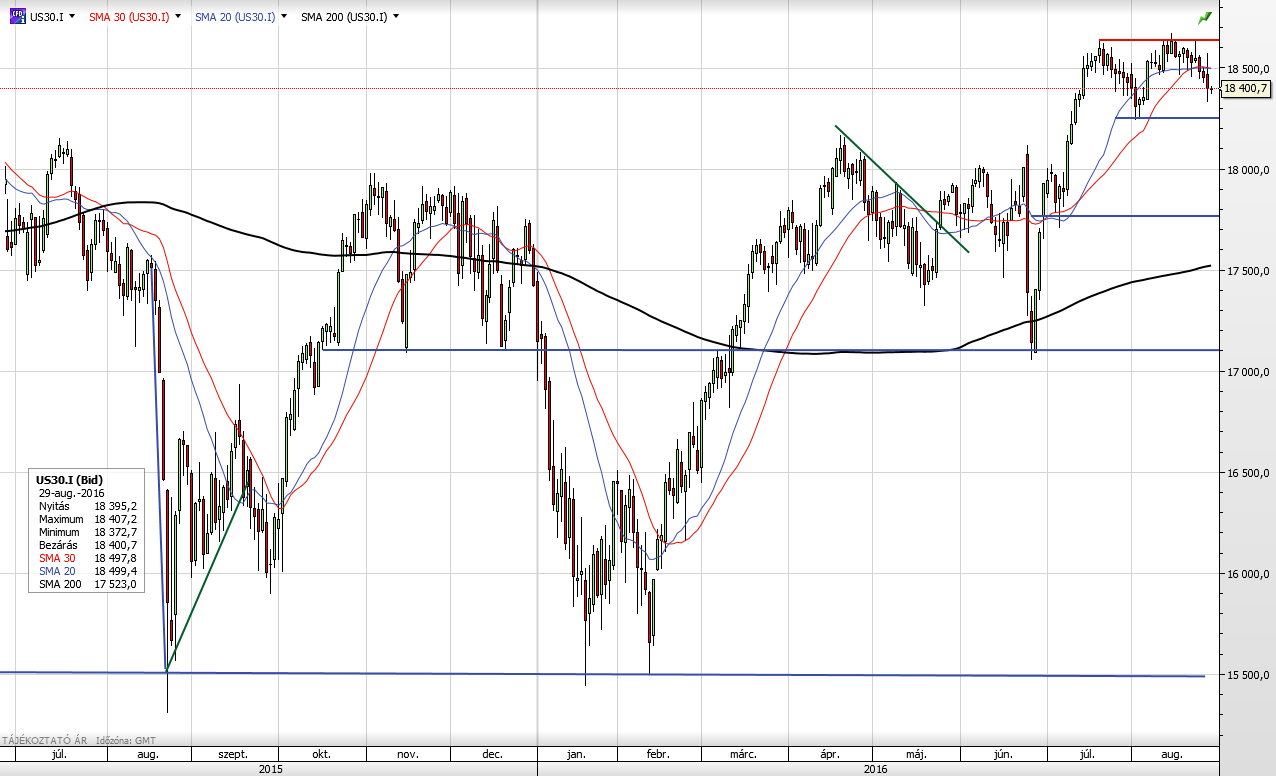The image size is (1276, 776).
Task: Click the 2015 year label
Action: [x=270, y=768]
